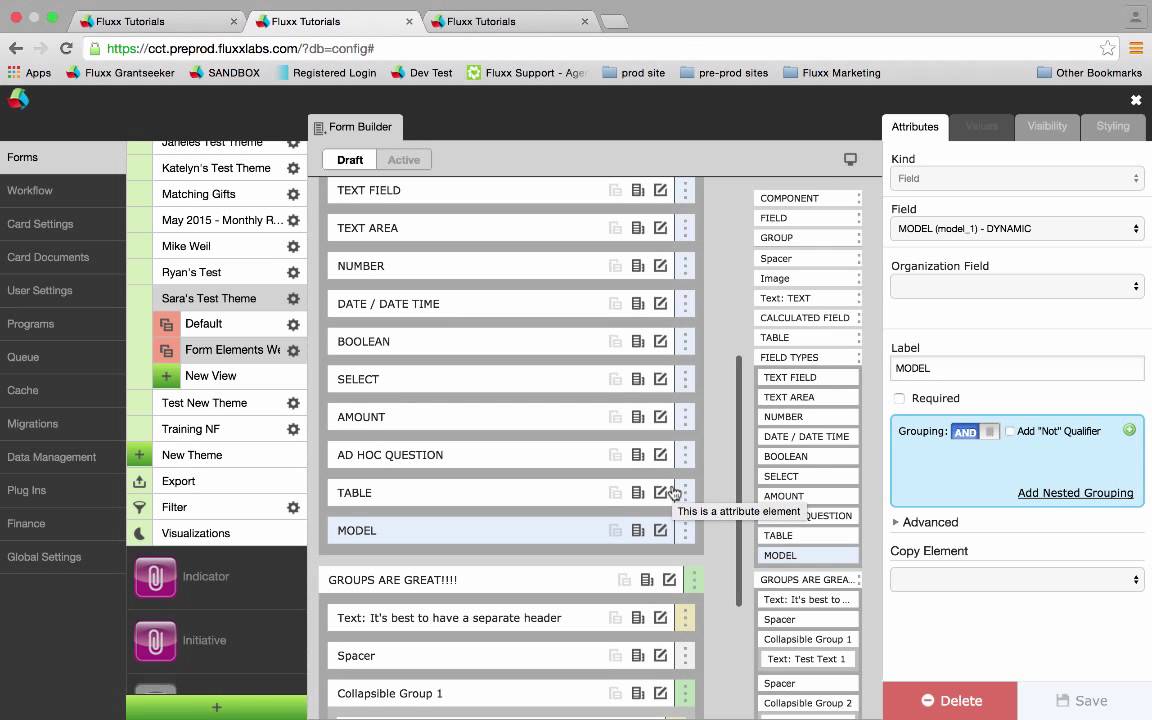
Task: Click the Visualizations pie icon
Action: [x=140, y=533]
